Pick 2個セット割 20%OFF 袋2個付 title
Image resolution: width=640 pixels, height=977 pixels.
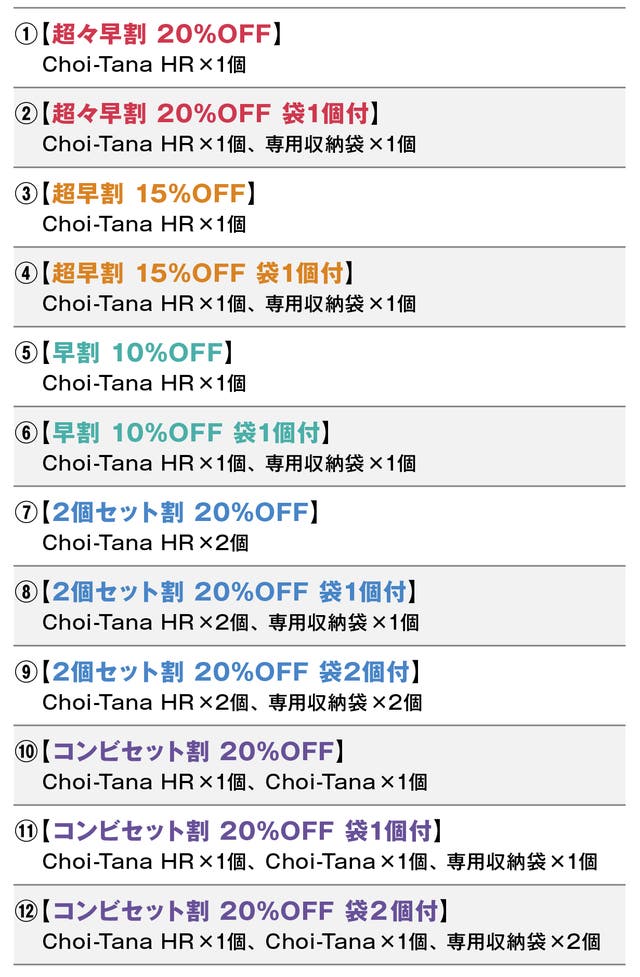pos(232,672)
